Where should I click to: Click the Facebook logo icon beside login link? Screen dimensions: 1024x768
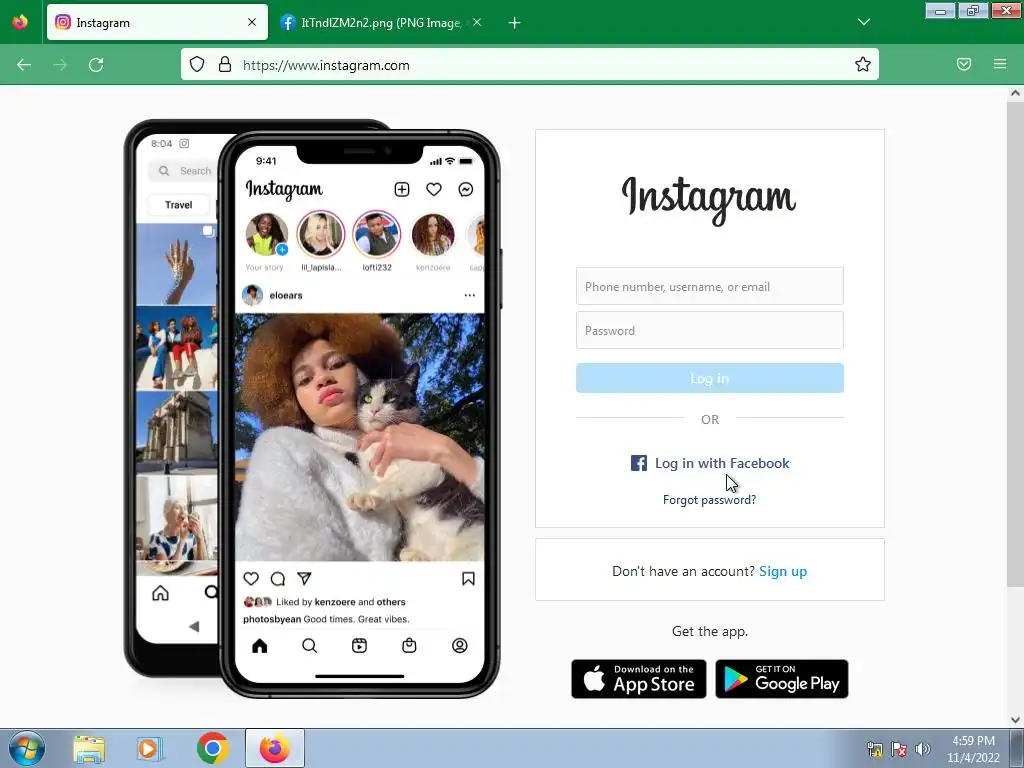(639, 463)
